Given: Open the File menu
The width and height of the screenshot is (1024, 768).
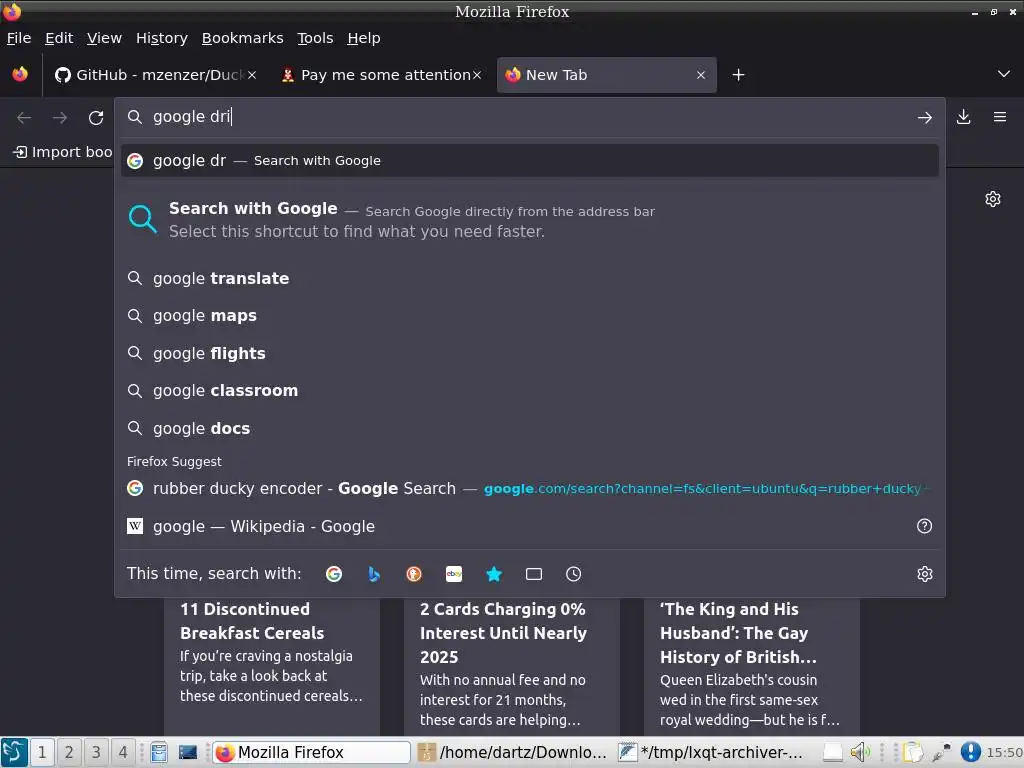Looking at the screenshot, I should pos(19,38).
